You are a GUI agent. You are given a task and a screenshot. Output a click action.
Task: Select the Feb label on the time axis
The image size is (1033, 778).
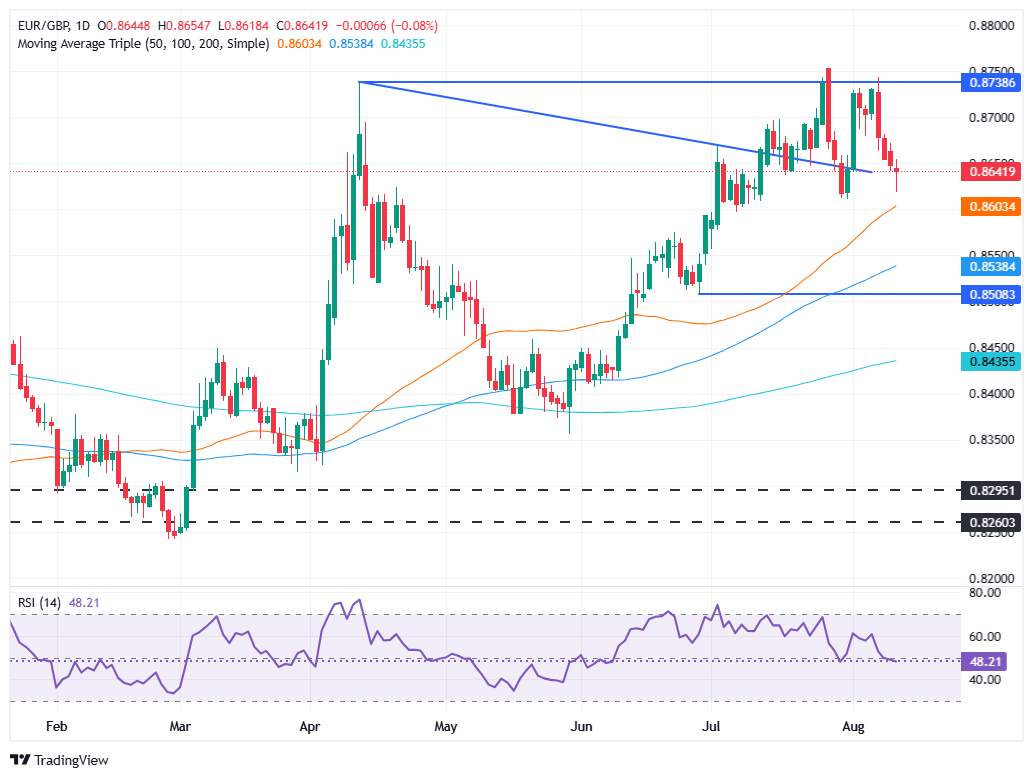[x=56, y=728]
